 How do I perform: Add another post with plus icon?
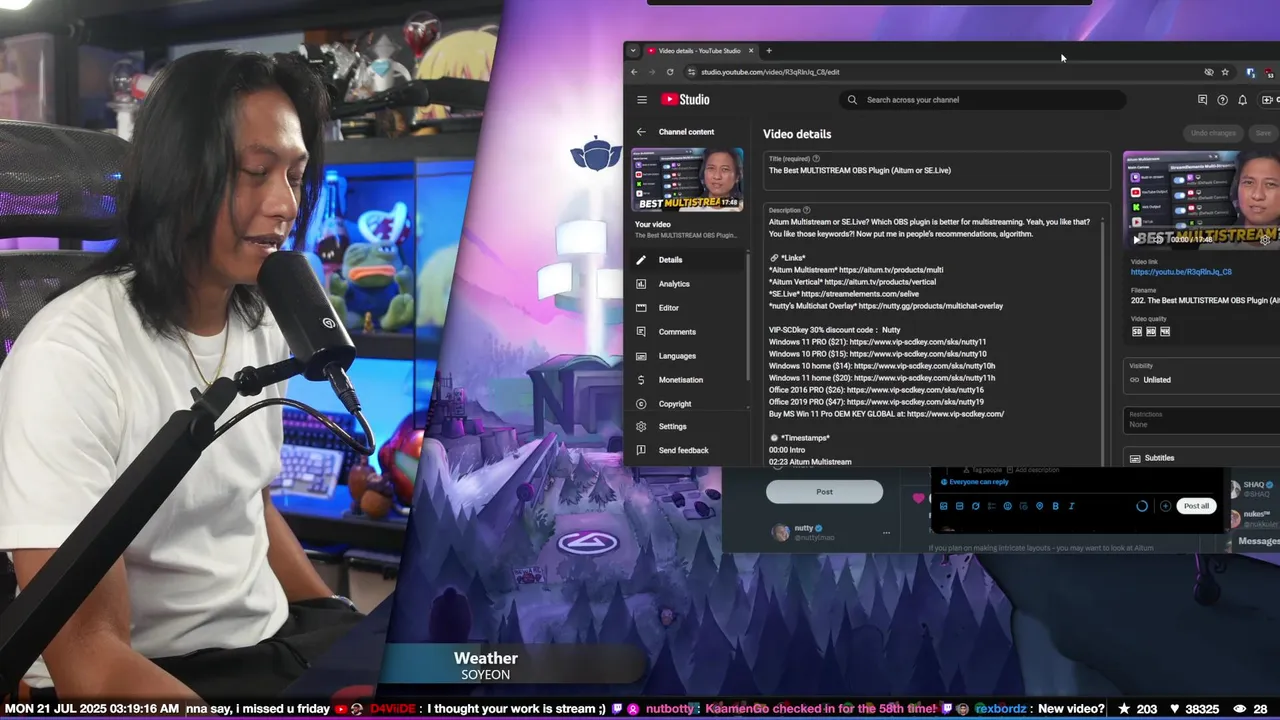(x=1165, y=506)
